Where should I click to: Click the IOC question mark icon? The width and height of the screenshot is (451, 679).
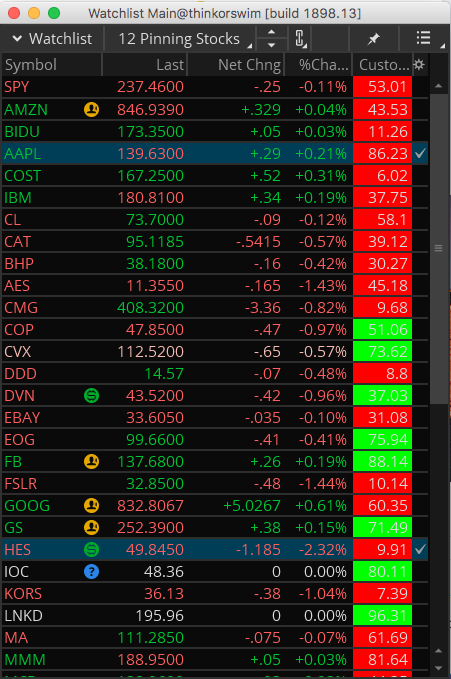pyautogui.click(x=91, y=572)
